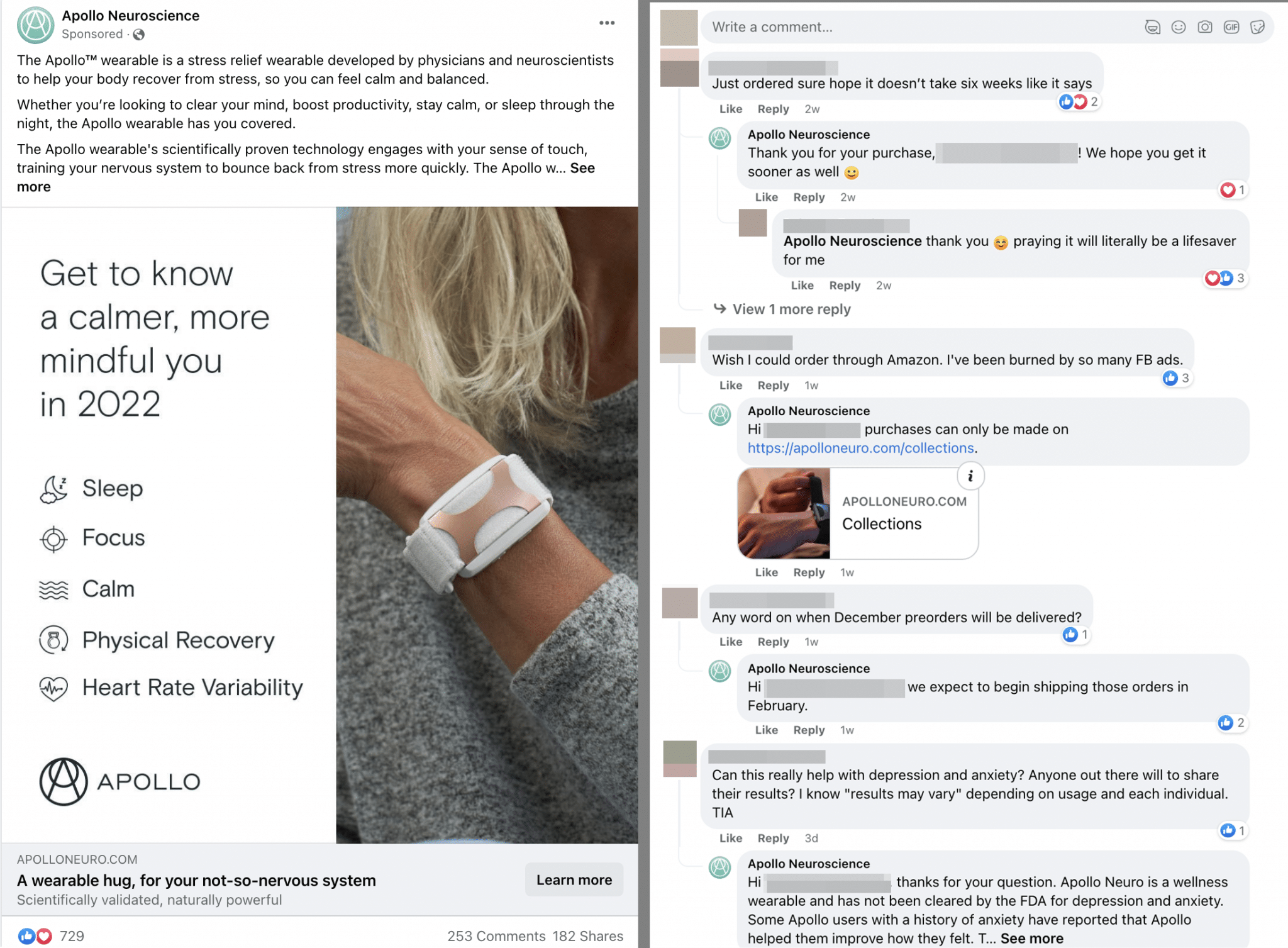Open the three-dot post options menu
The image size is (1288, 948).
point(606,23)
